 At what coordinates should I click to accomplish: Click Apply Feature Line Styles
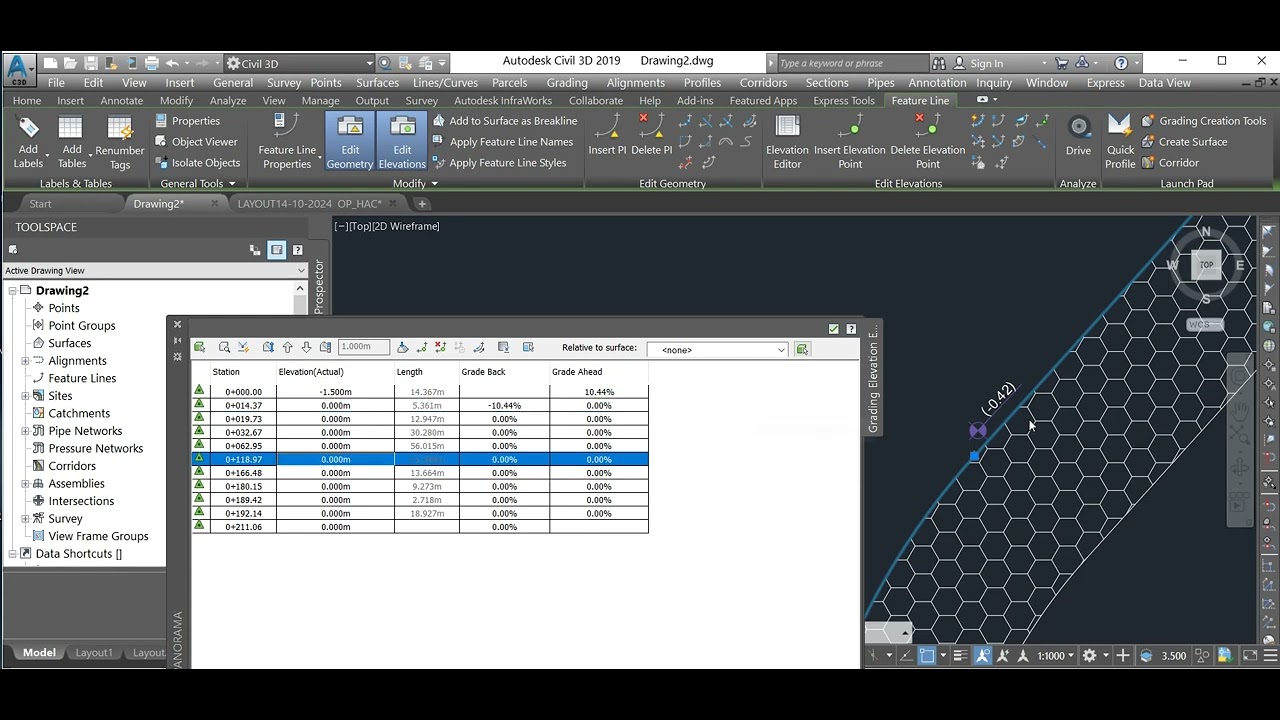click(499, 163)
